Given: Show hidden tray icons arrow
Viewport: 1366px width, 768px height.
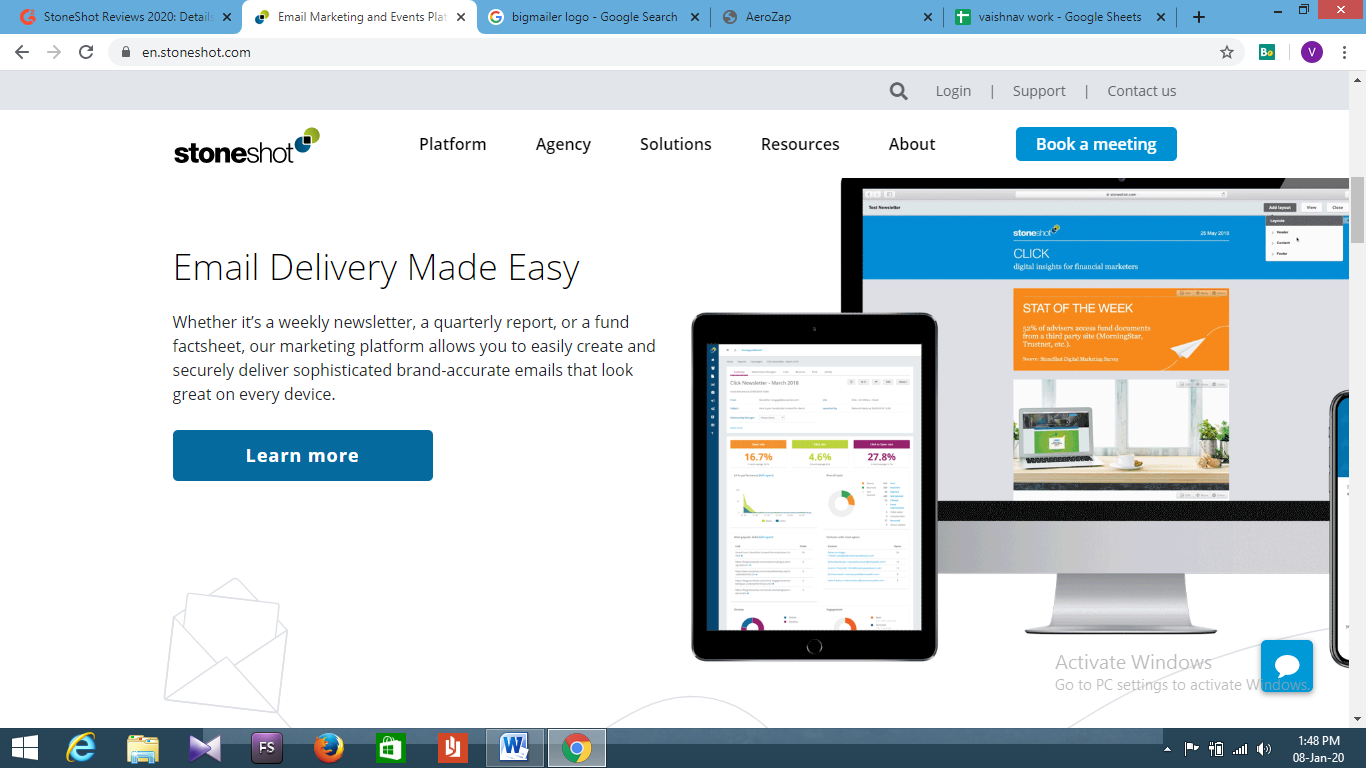Looking at the screenshot, I should [1167, 749].
